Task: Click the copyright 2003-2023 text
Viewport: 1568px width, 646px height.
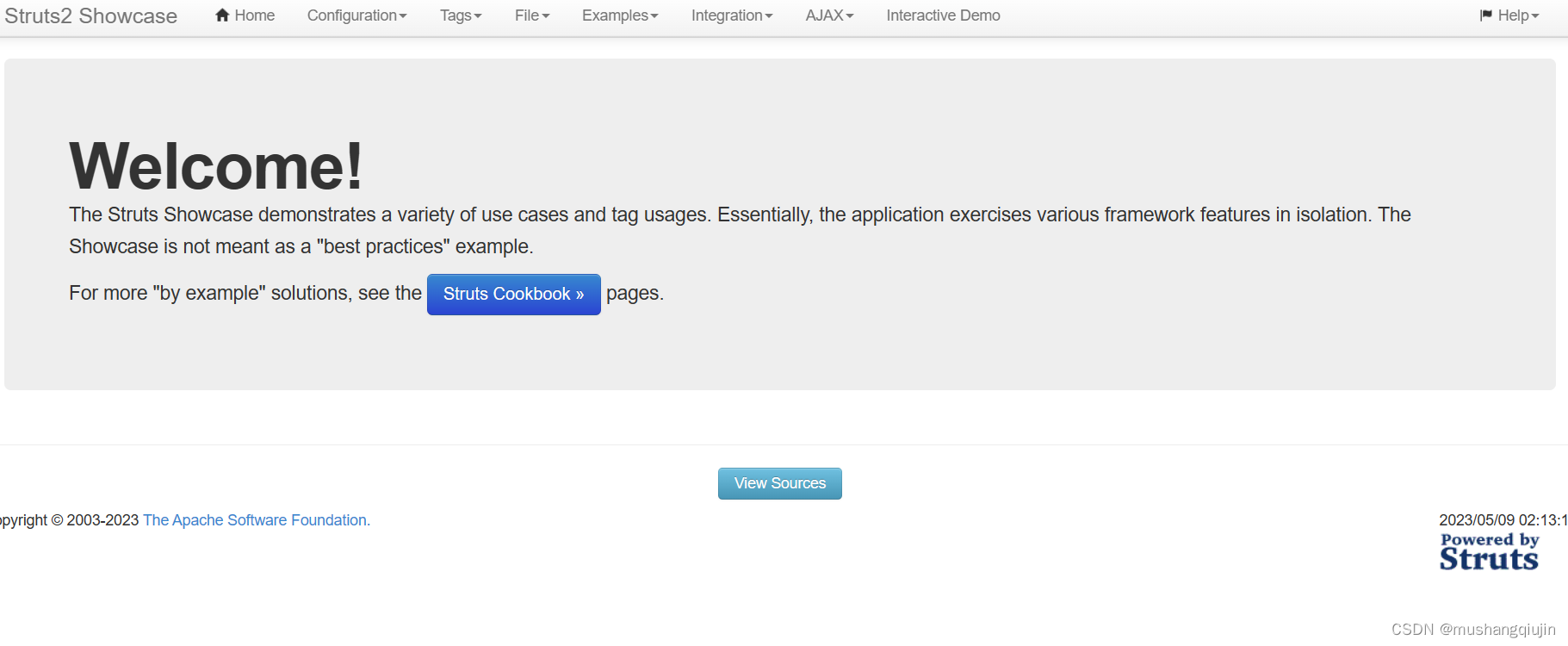Action: coord(70,520)
